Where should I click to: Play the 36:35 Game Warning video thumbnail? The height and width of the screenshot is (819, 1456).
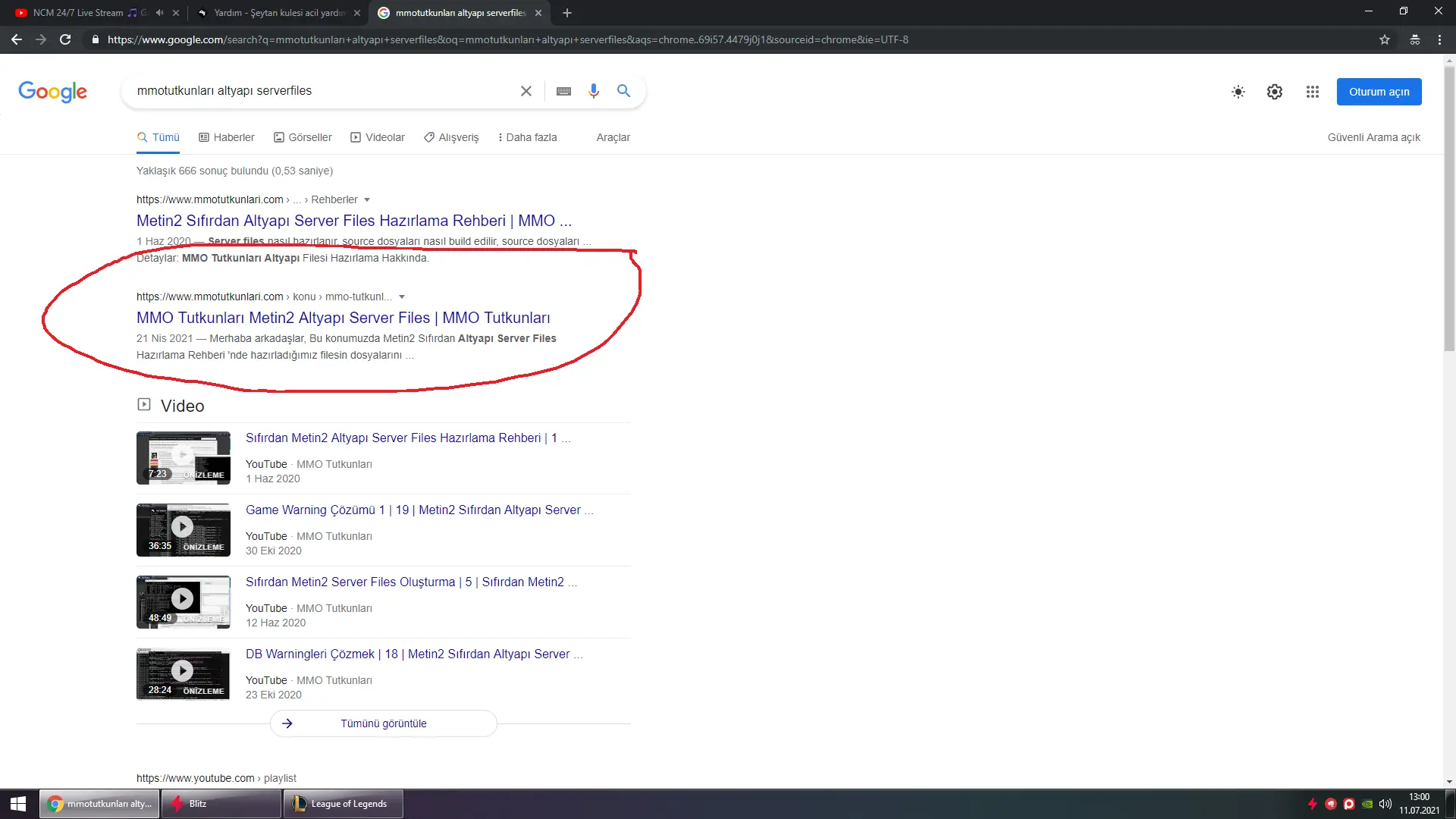183,529
